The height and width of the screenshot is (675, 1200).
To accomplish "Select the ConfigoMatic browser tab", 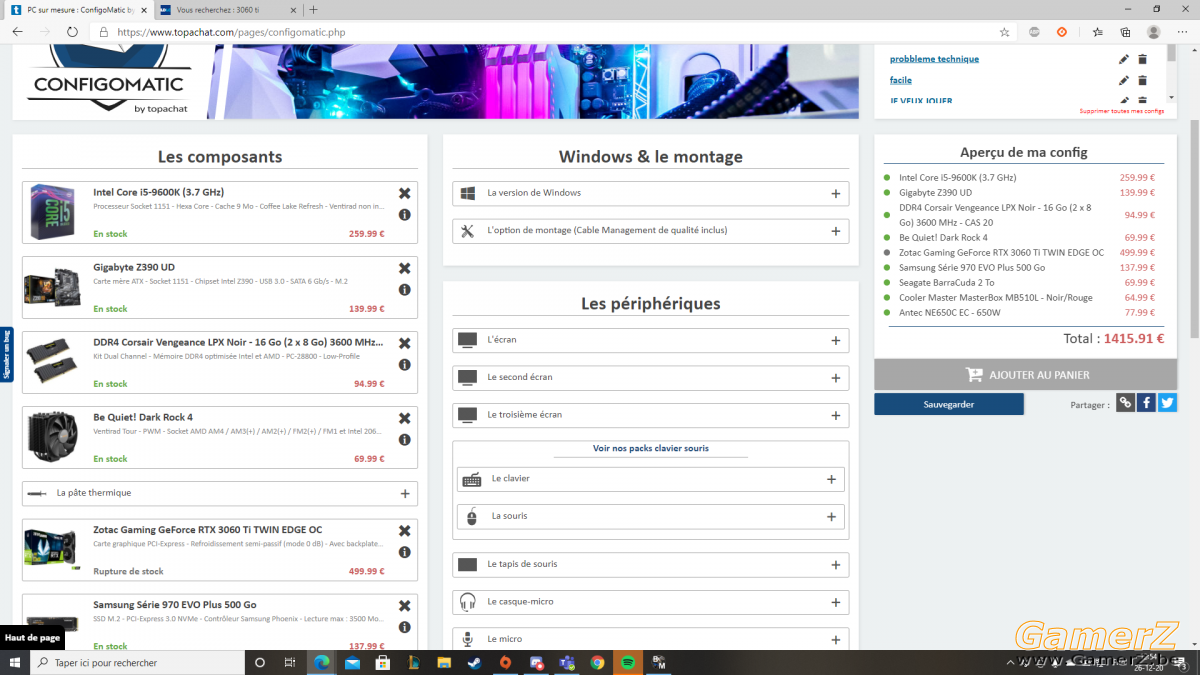I will pos(80,9).
